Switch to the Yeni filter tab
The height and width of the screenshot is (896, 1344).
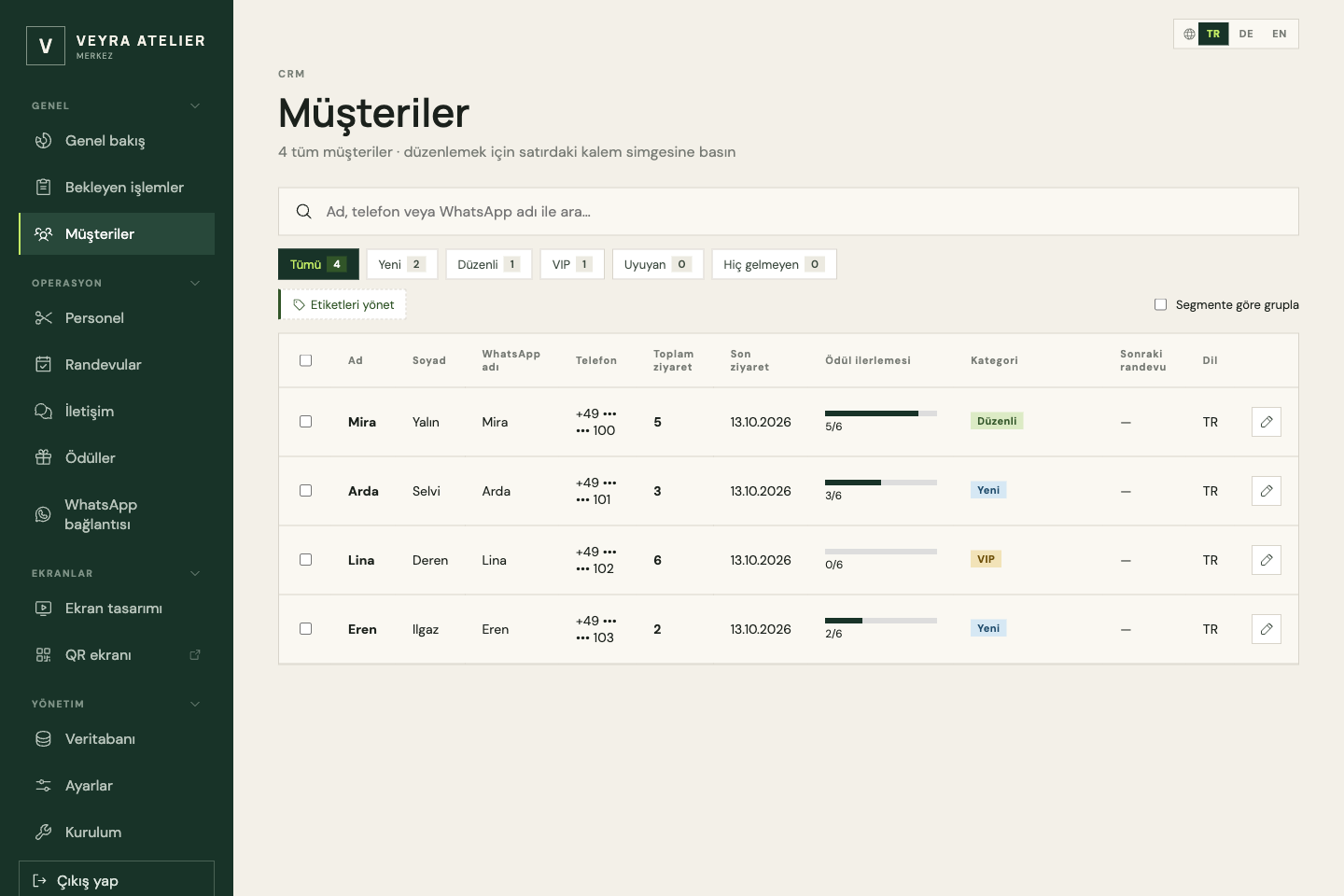coord(402,264)
